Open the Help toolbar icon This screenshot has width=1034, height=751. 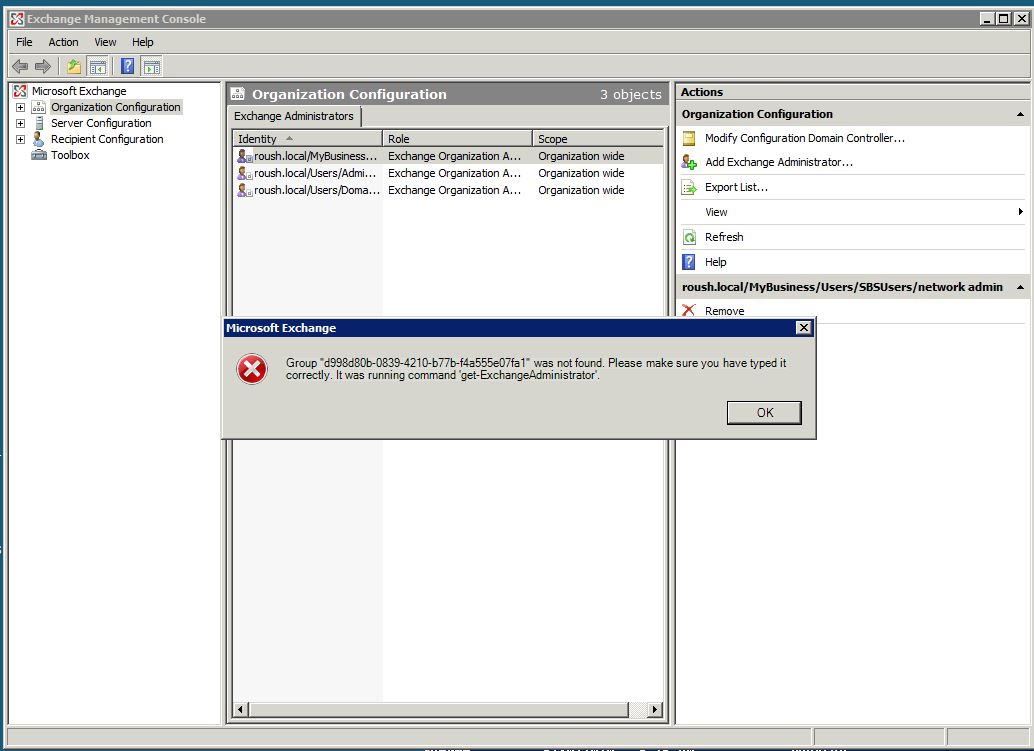pyautogui.click(x=128, y=67)
